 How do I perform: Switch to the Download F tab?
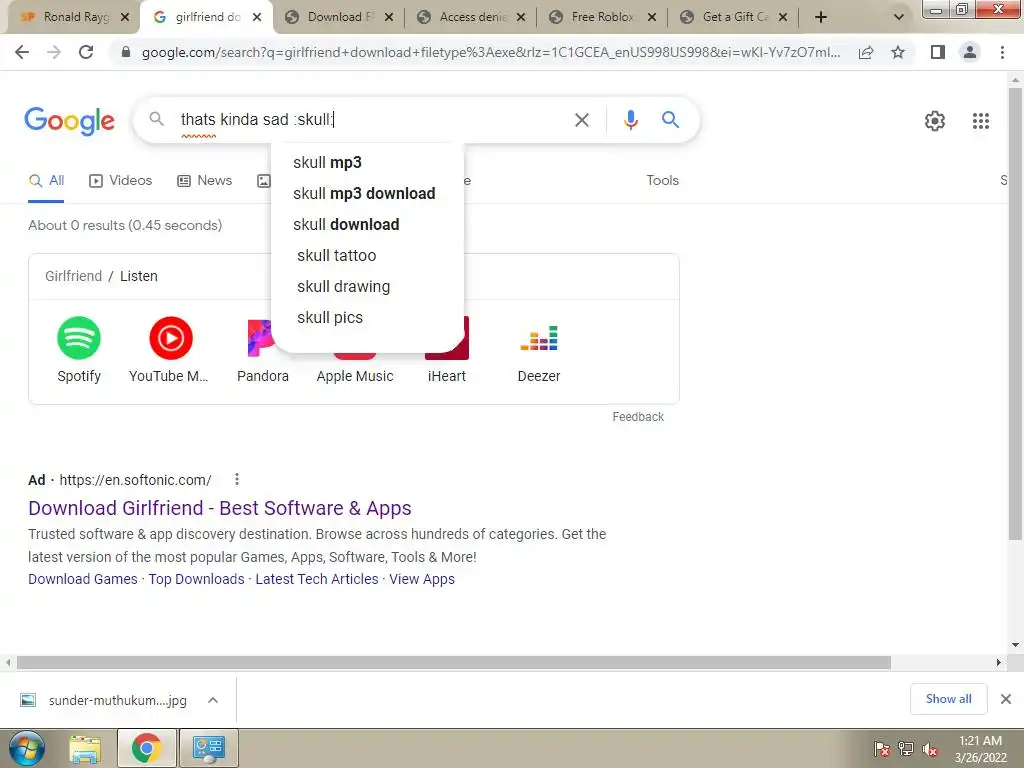(334, 17)
